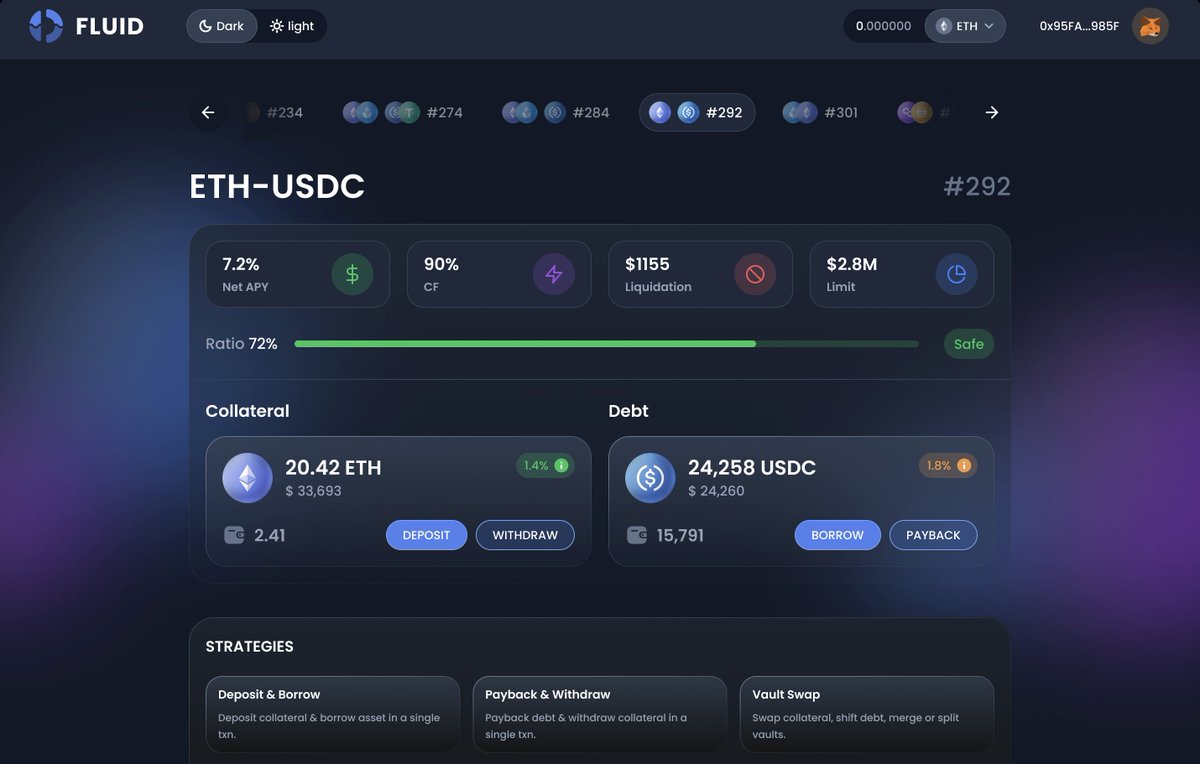
Task: Click the Limit pie chart icon
Action: (x=957, y=274)
